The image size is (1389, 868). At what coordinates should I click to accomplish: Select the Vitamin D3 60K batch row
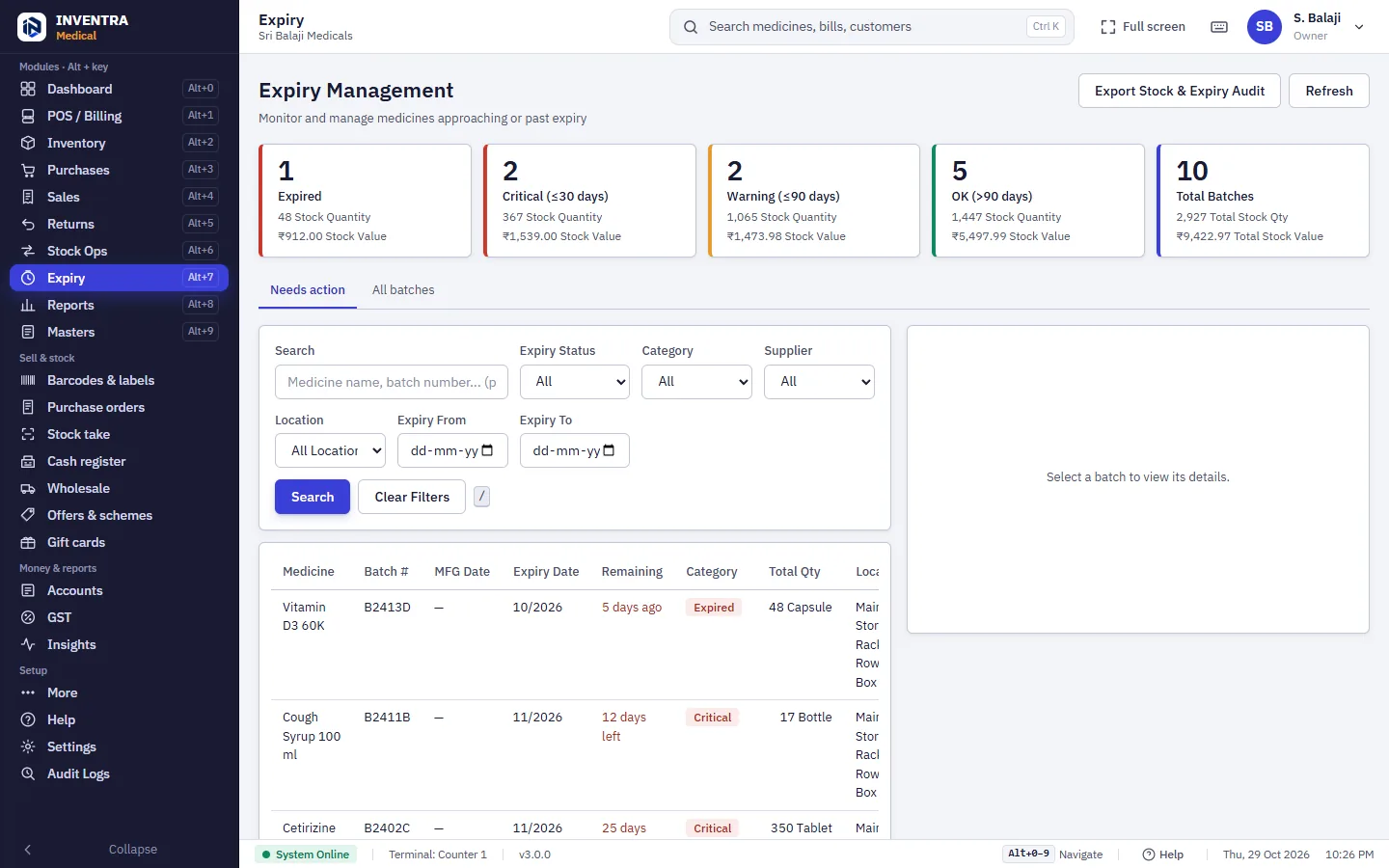click(x=575, y=644)
